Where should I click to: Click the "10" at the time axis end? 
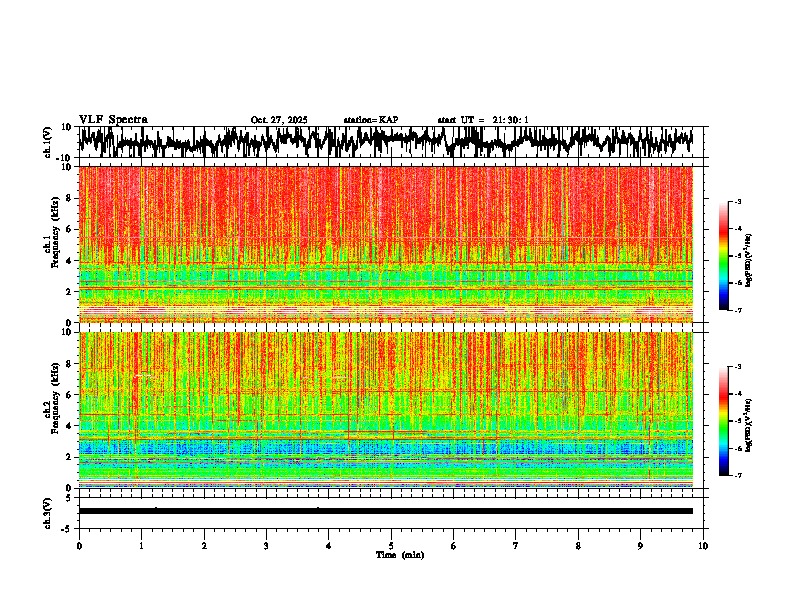click(x=703, y=546)
